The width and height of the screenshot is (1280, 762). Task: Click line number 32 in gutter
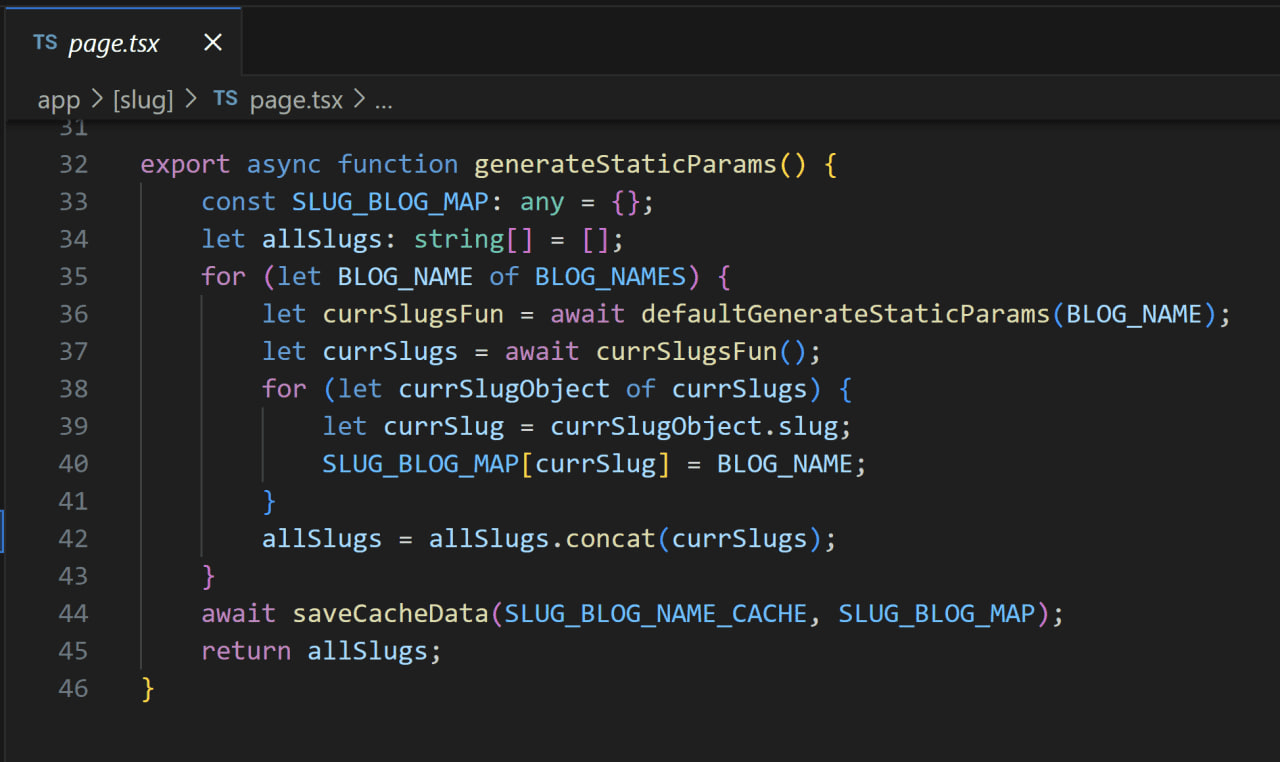tap(73, 164)
